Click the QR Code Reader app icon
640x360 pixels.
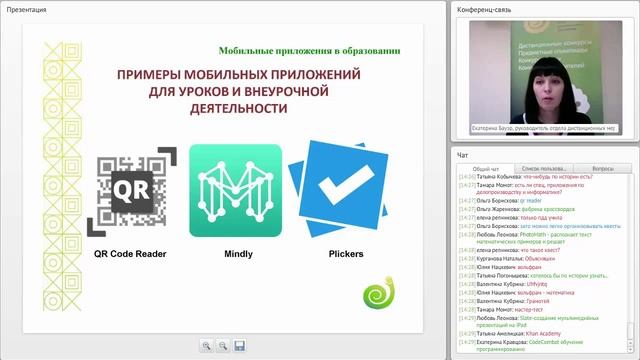click(132, 192)
